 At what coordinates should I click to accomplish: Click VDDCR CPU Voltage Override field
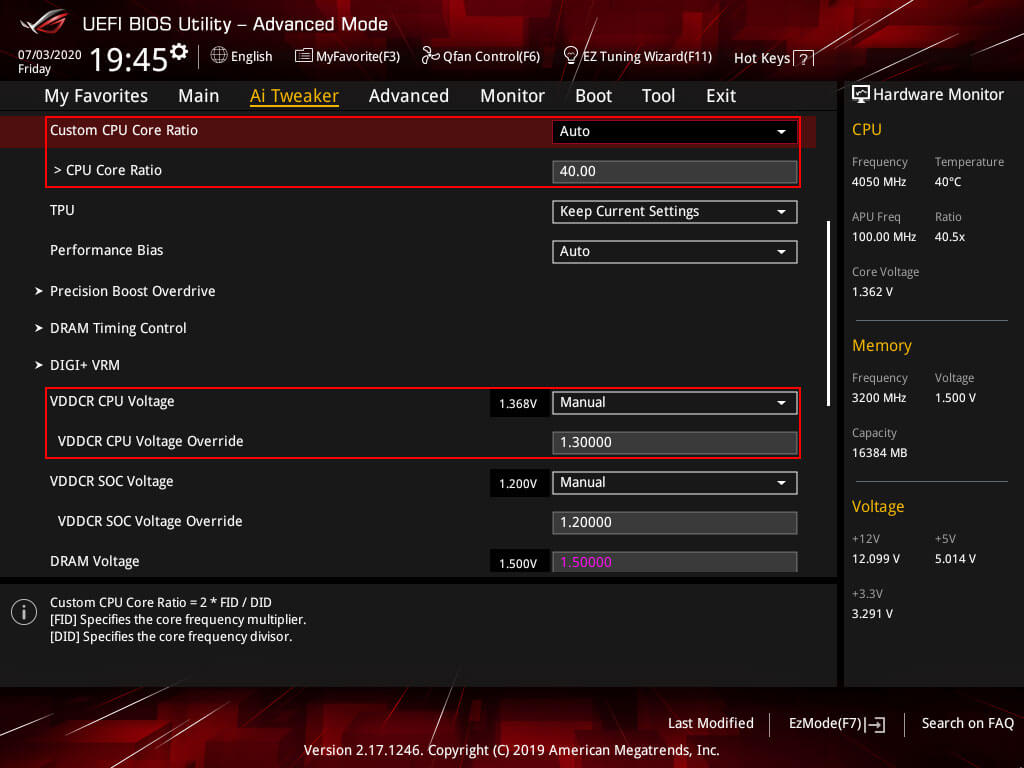point(675,443)
